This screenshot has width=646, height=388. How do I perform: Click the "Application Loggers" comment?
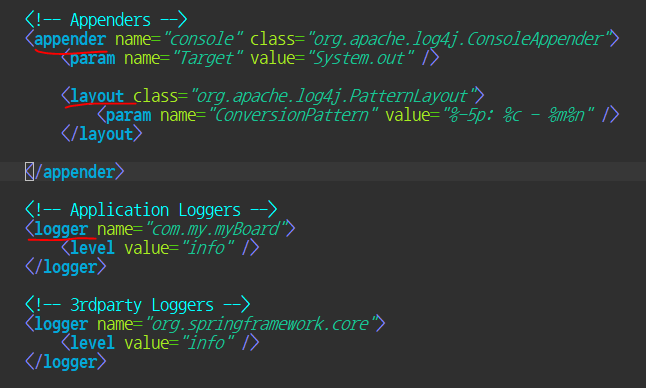pyautogui.click(x=155, y=210)
